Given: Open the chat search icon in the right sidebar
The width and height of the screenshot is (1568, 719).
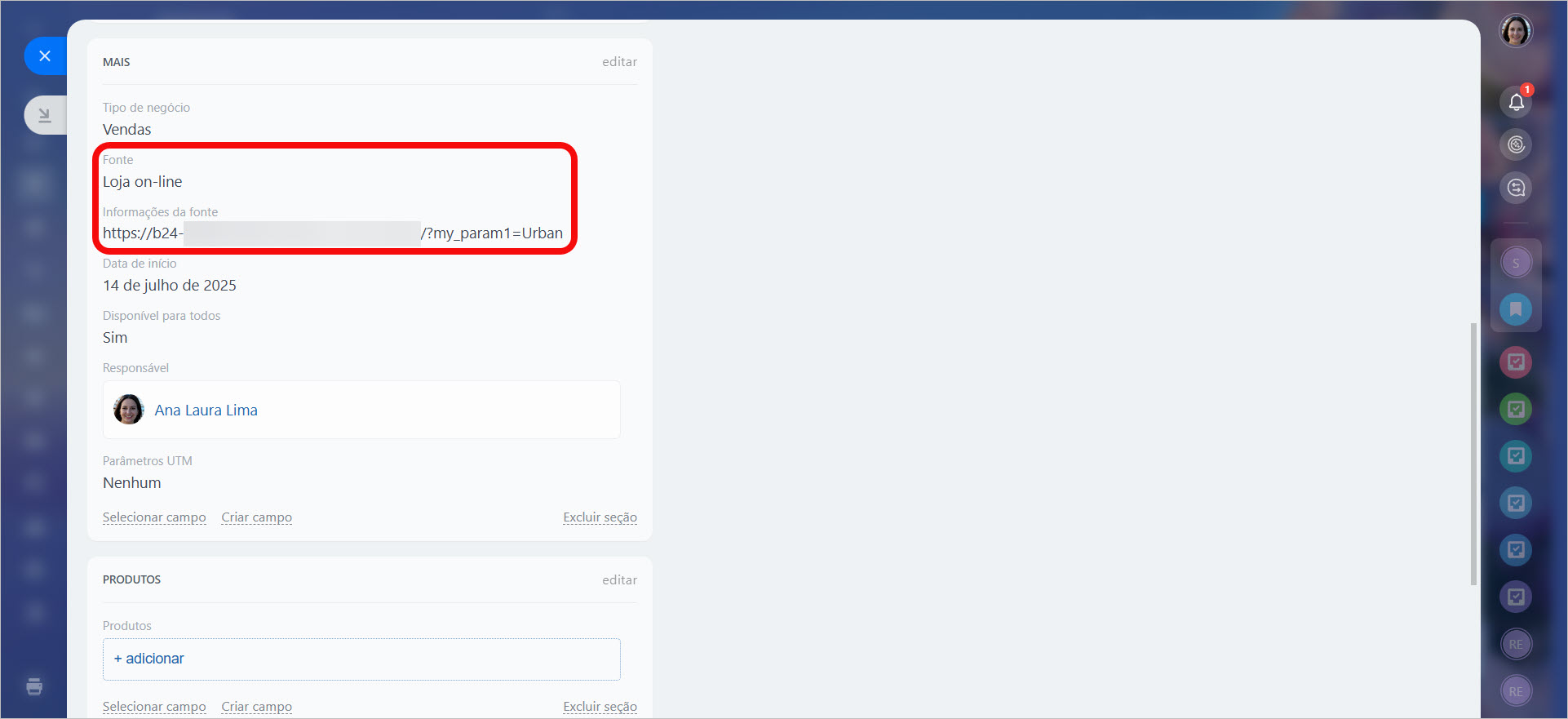Looking at the screenshot, I should tap(1516, 189).
